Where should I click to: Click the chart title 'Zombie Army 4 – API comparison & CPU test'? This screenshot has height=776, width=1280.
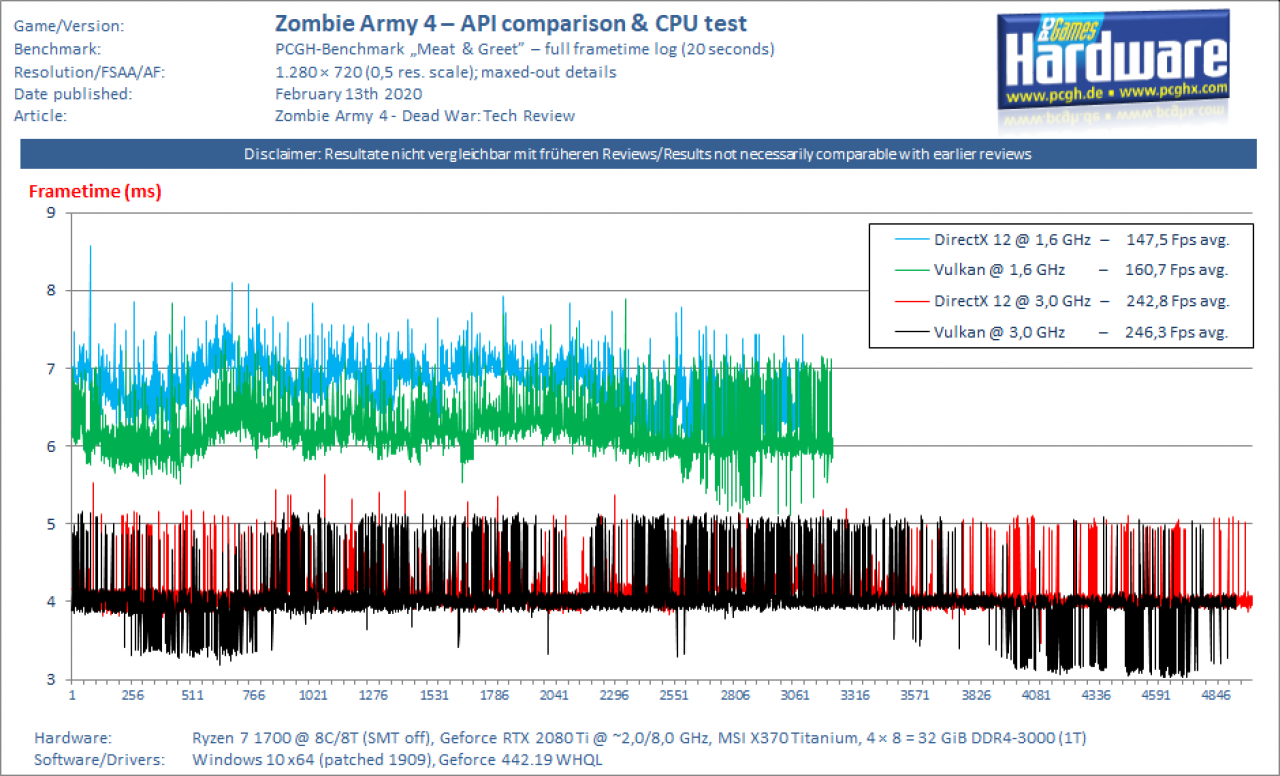click(x=511, y=23)
